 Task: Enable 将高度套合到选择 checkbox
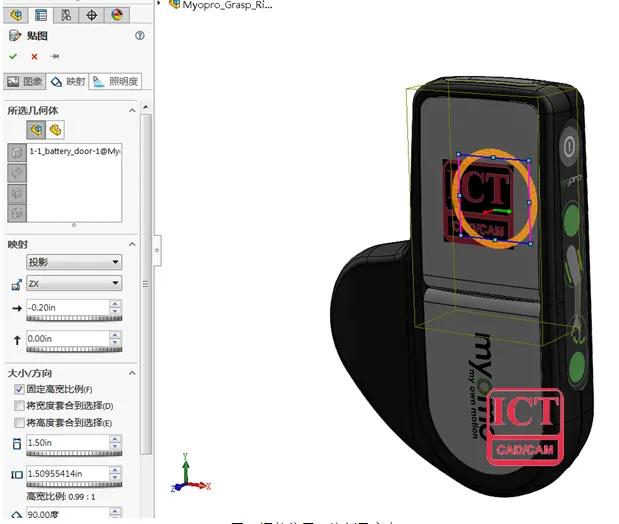coord(19,423)
